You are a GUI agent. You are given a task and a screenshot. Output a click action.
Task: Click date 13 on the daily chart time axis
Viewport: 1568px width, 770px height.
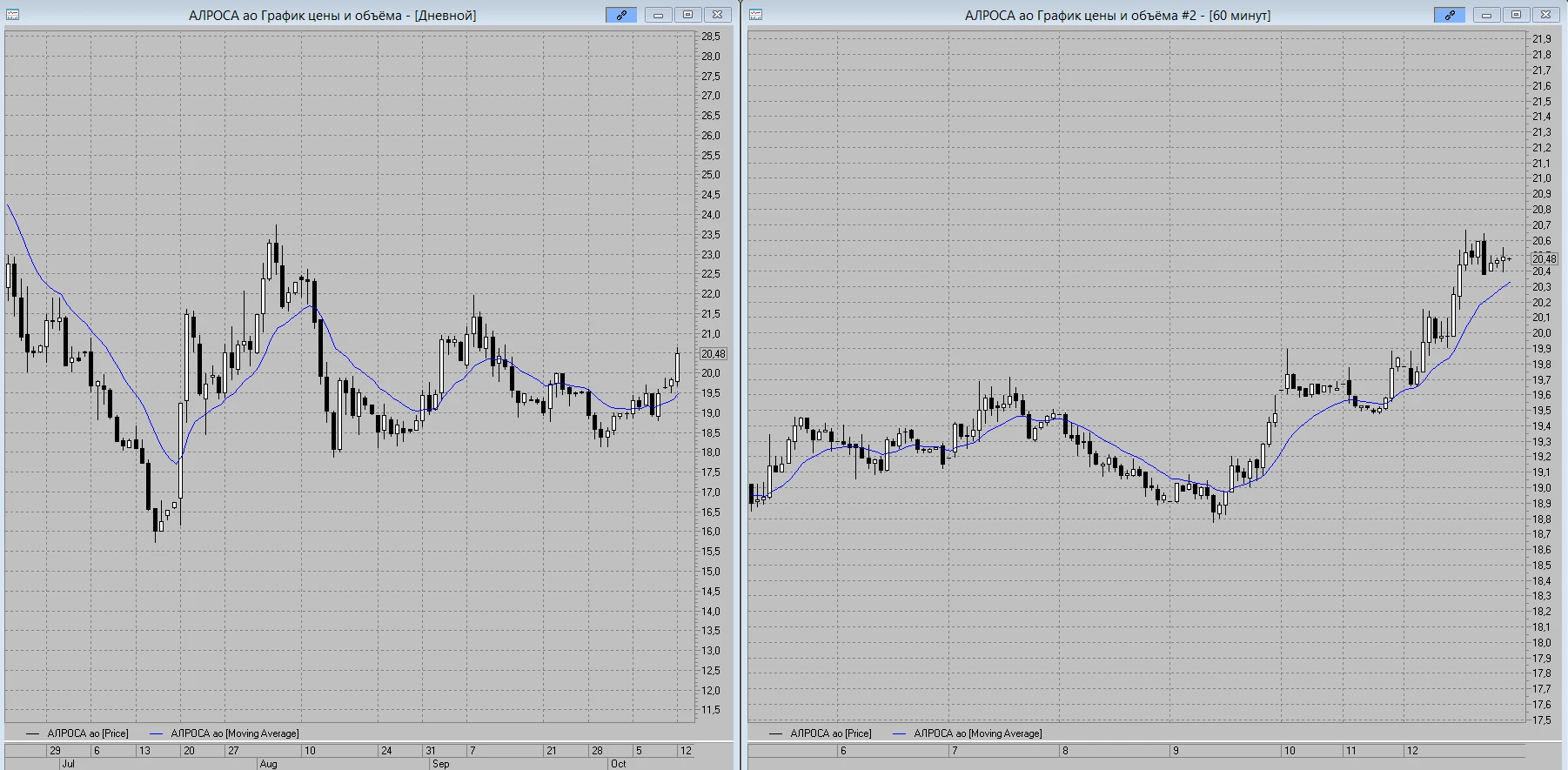144,750
